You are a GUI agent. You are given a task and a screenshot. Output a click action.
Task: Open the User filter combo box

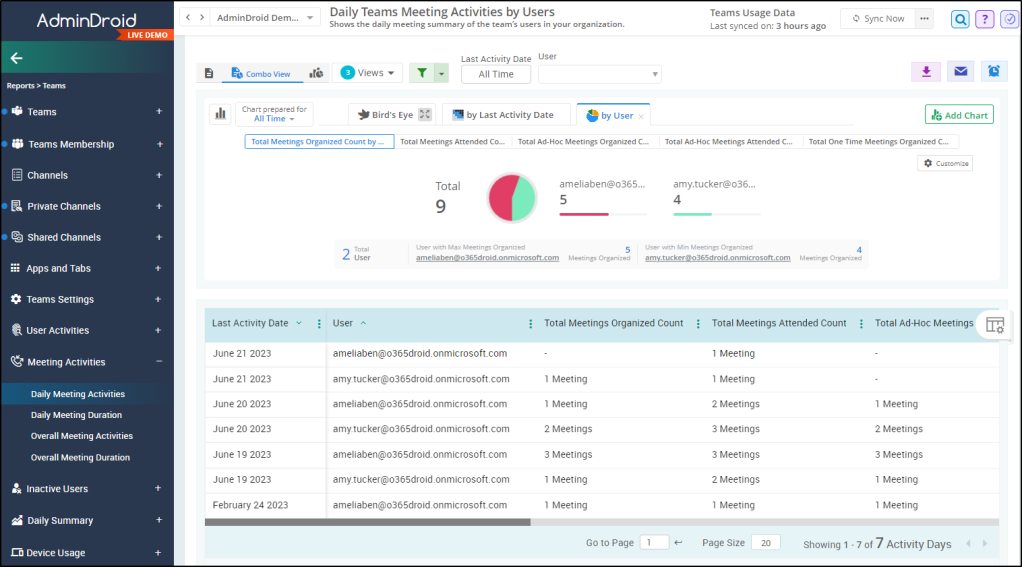point(600,74)
